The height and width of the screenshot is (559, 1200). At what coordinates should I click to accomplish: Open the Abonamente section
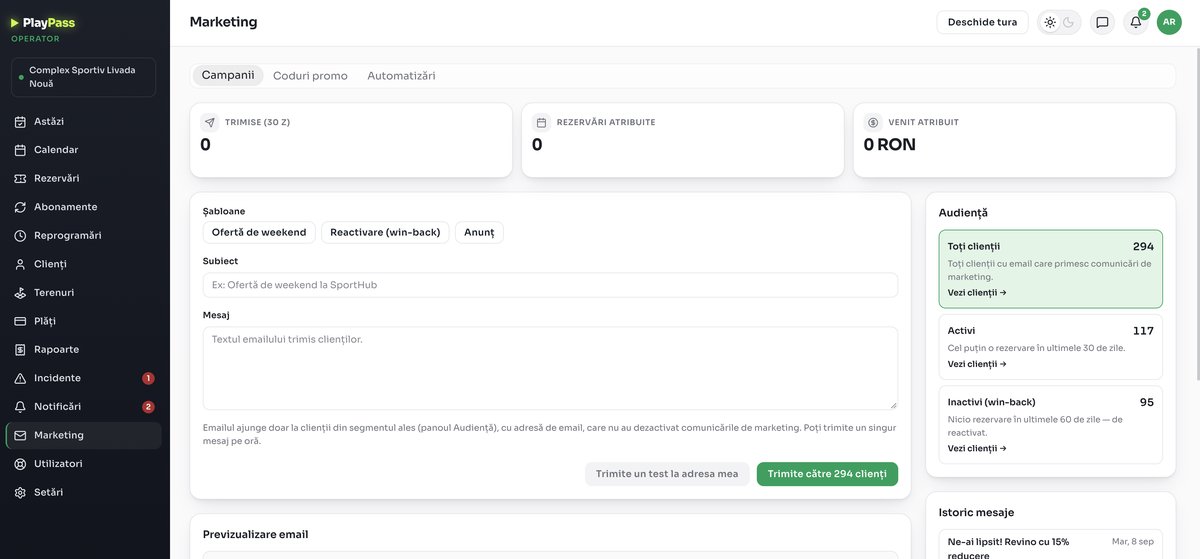tap(83, 207)
